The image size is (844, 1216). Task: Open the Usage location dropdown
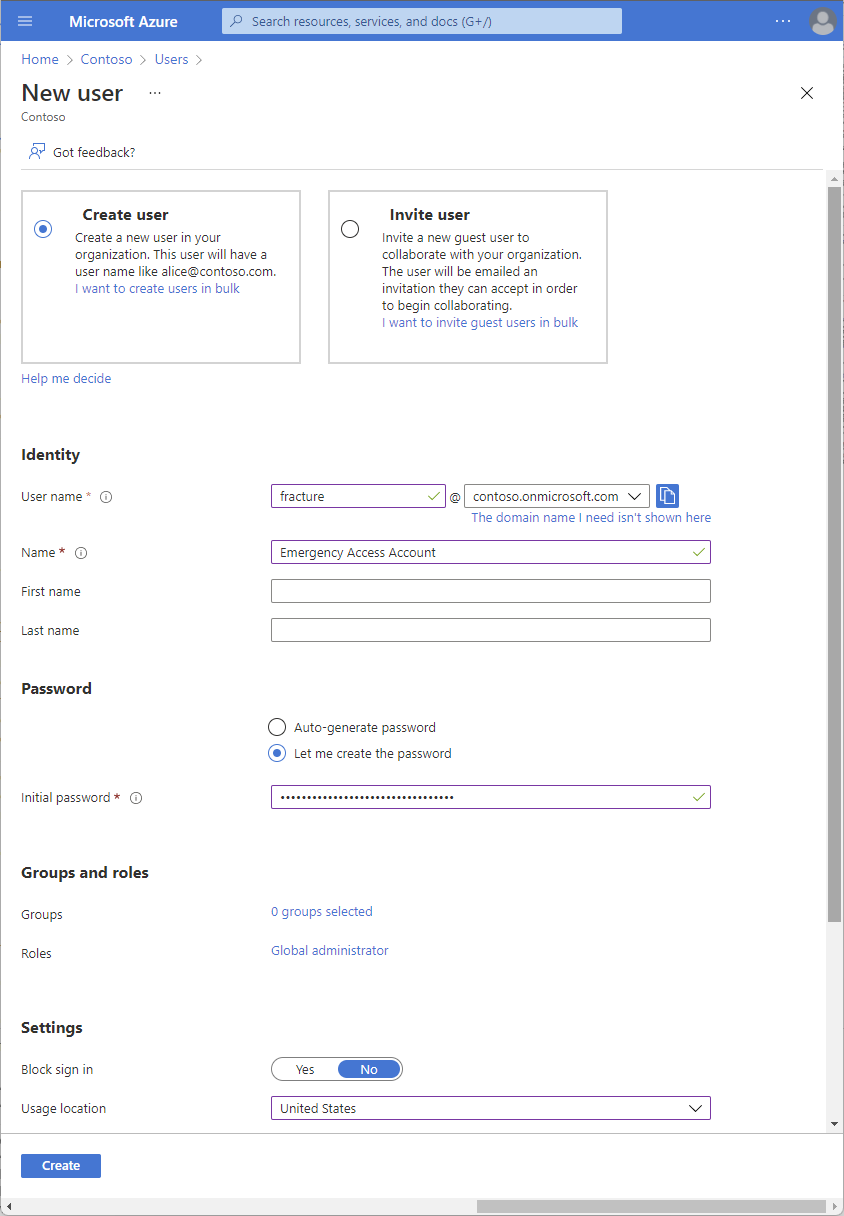click(x=491, y=1108)
